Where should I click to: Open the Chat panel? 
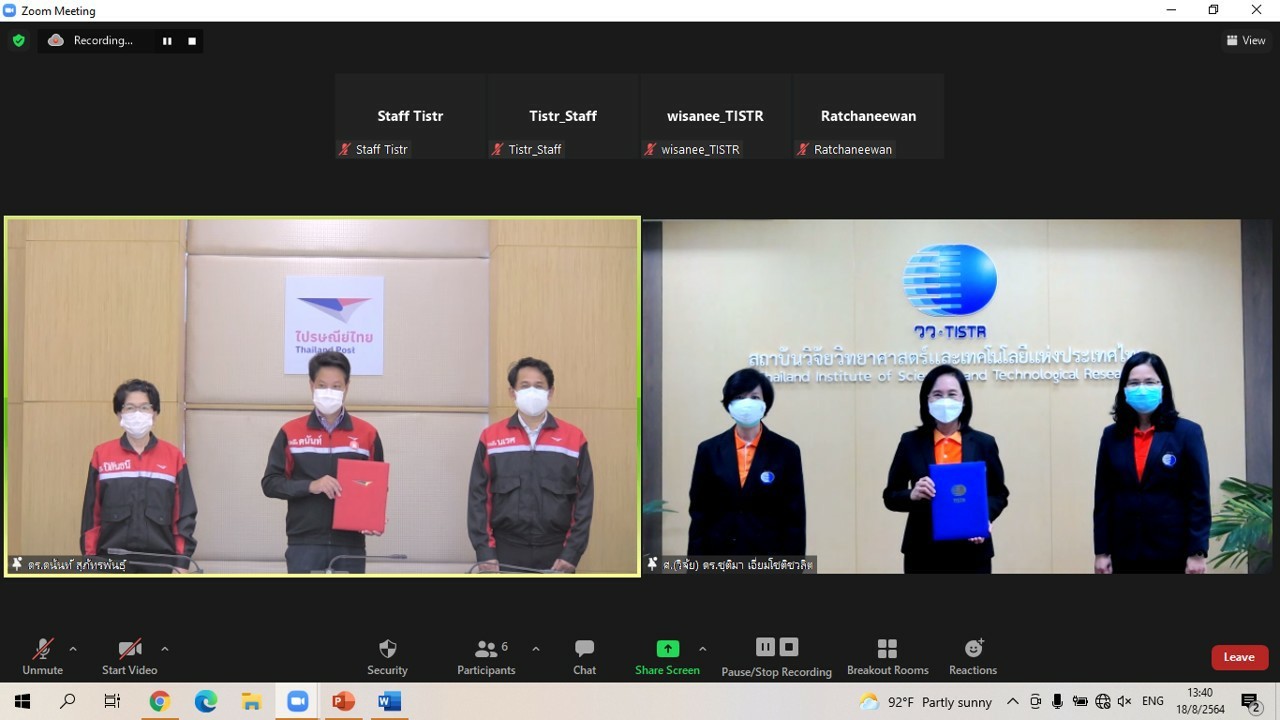[585, 656]
